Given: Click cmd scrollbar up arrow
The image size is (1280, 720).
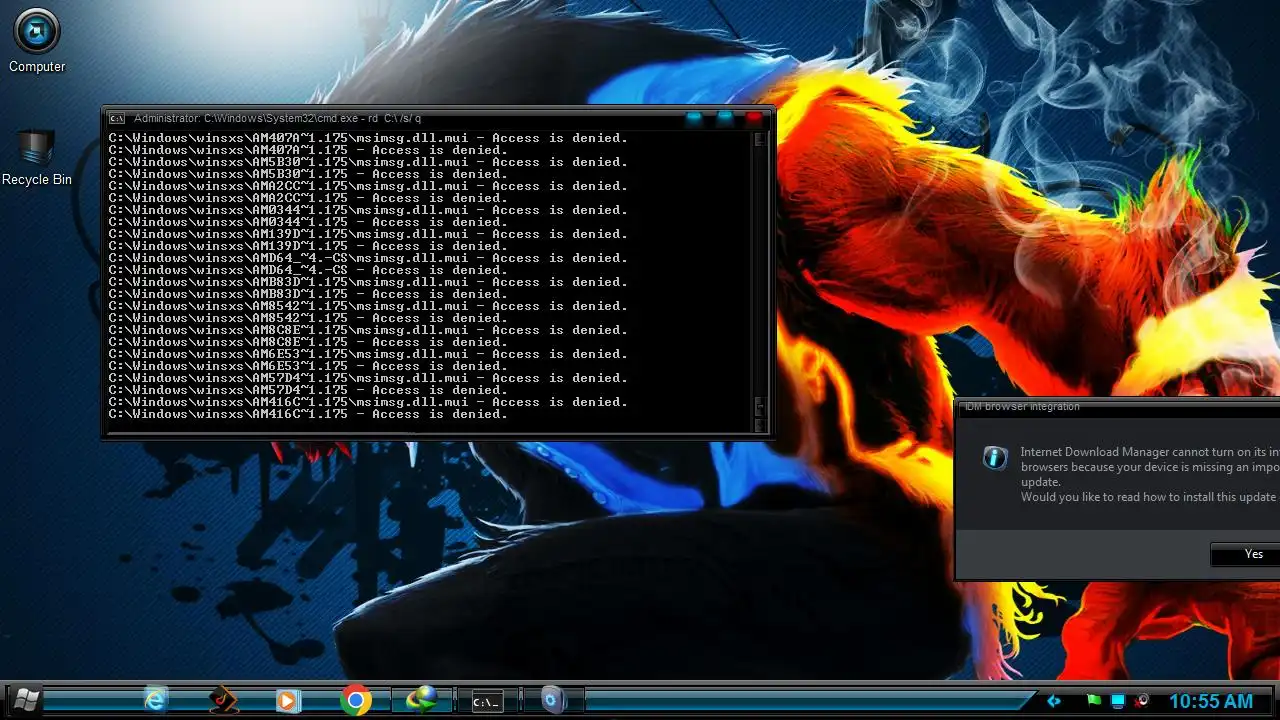Looking at the screenshot, I should (x=760, y=139).
